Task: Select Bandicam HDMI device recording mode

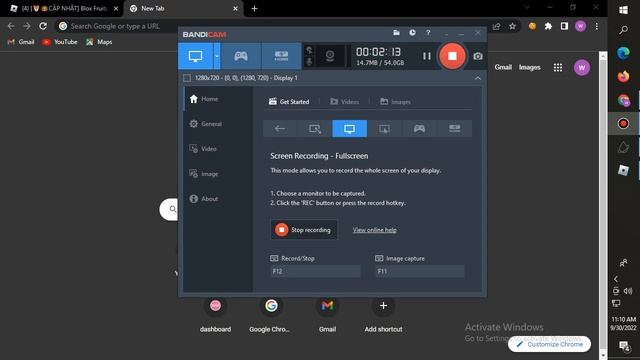Action: 281,56
